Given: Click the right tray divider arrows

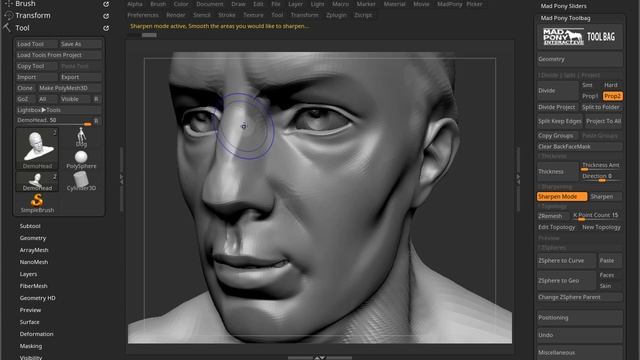Looking at the screenshot, I should (518, 178).
